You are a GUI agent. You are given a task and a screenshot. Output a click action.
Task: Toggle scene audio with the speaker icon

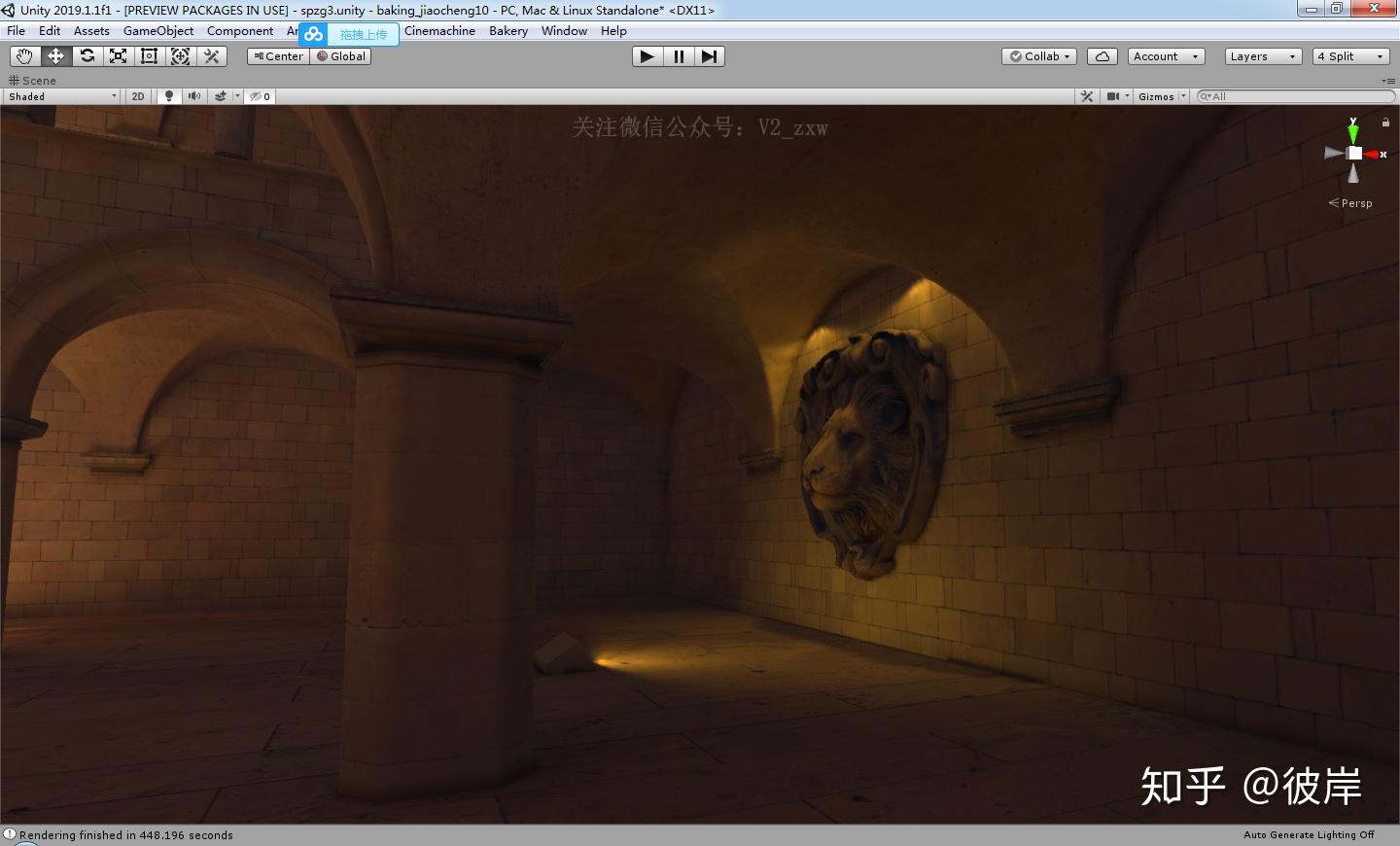pyautogui.click(x=194, y=96)
